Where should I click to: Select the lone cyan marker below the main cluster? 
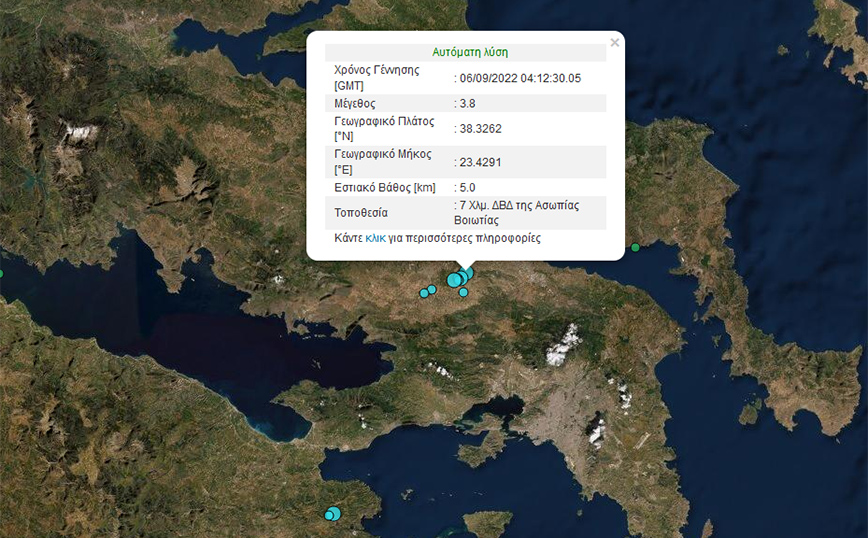point(463,292)
